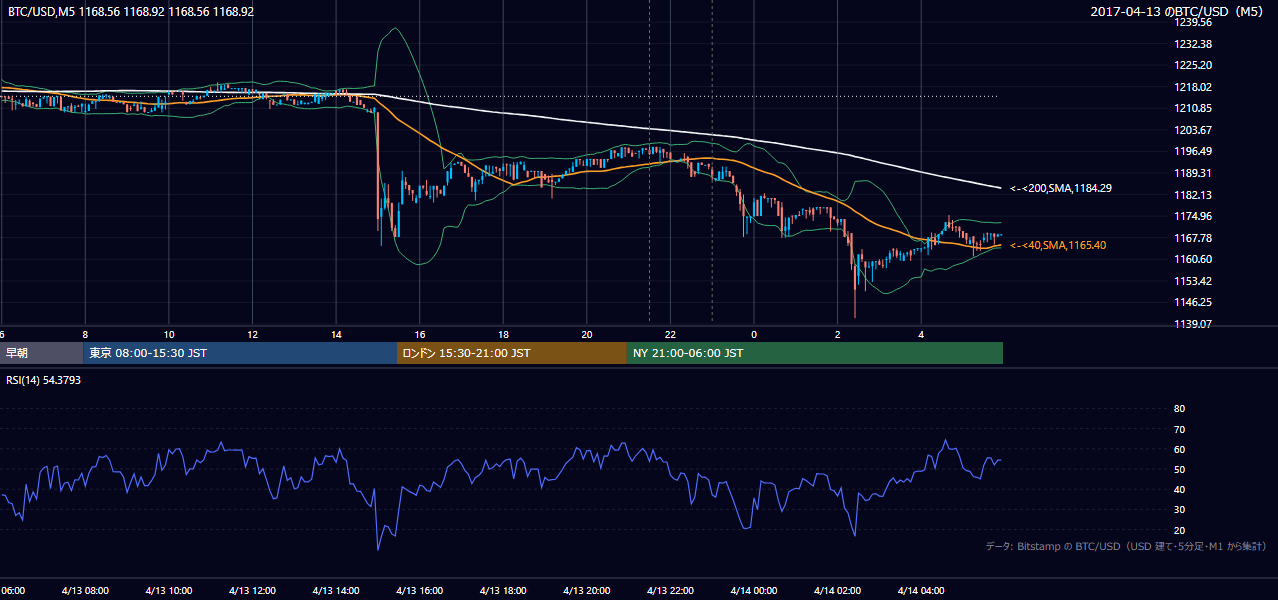1278x600 pixels.
Task: Click the 4/13 14:00 date label
Action: pyautogui.click(x=336, y=590)
